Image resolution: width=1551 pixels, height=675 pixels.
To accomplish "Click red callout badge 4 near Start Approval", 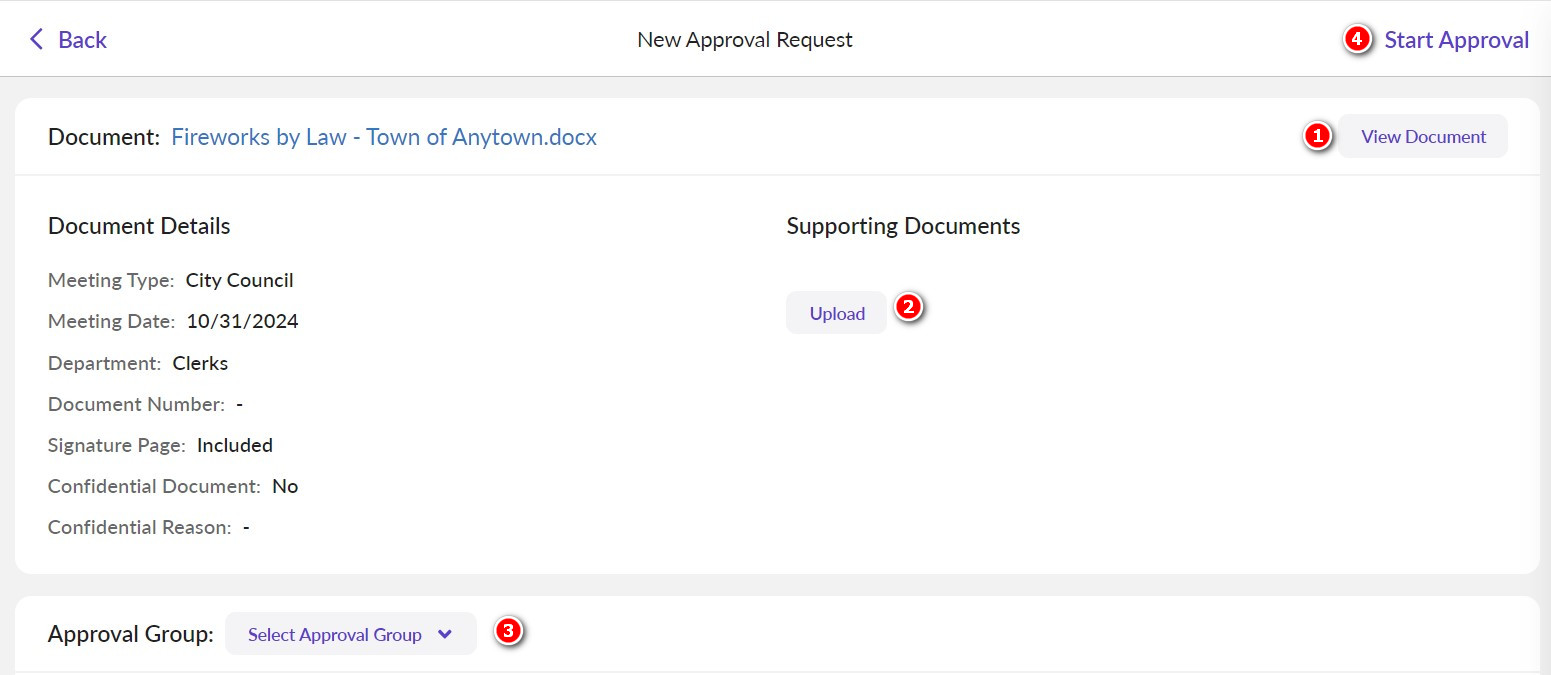I will coord(1356,39).
